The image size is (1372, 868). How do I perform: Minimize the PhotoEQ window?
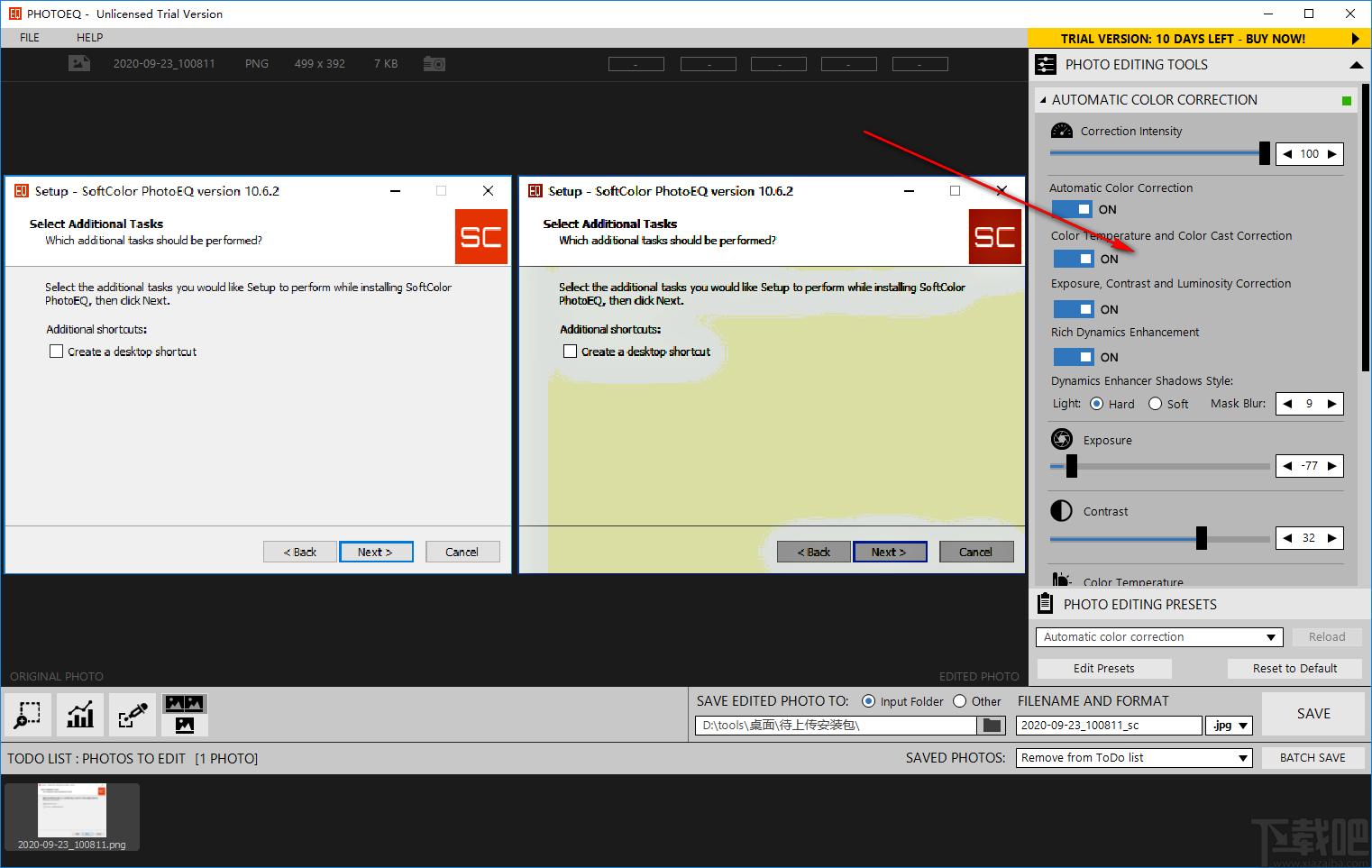[1267, 14]
